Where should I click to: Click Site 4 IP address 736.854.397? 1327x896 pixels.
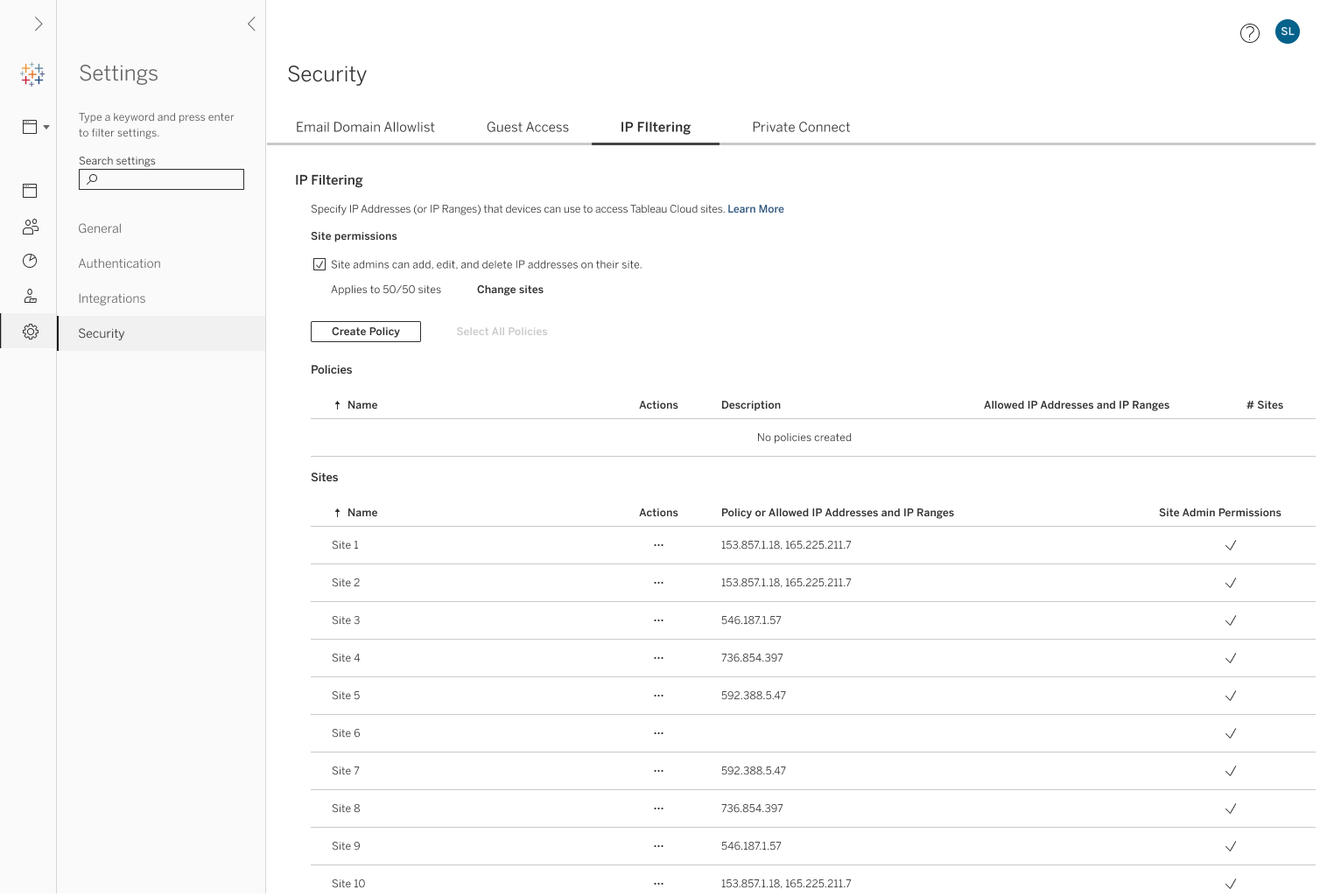pyautogui.click(x=752, y=658)
